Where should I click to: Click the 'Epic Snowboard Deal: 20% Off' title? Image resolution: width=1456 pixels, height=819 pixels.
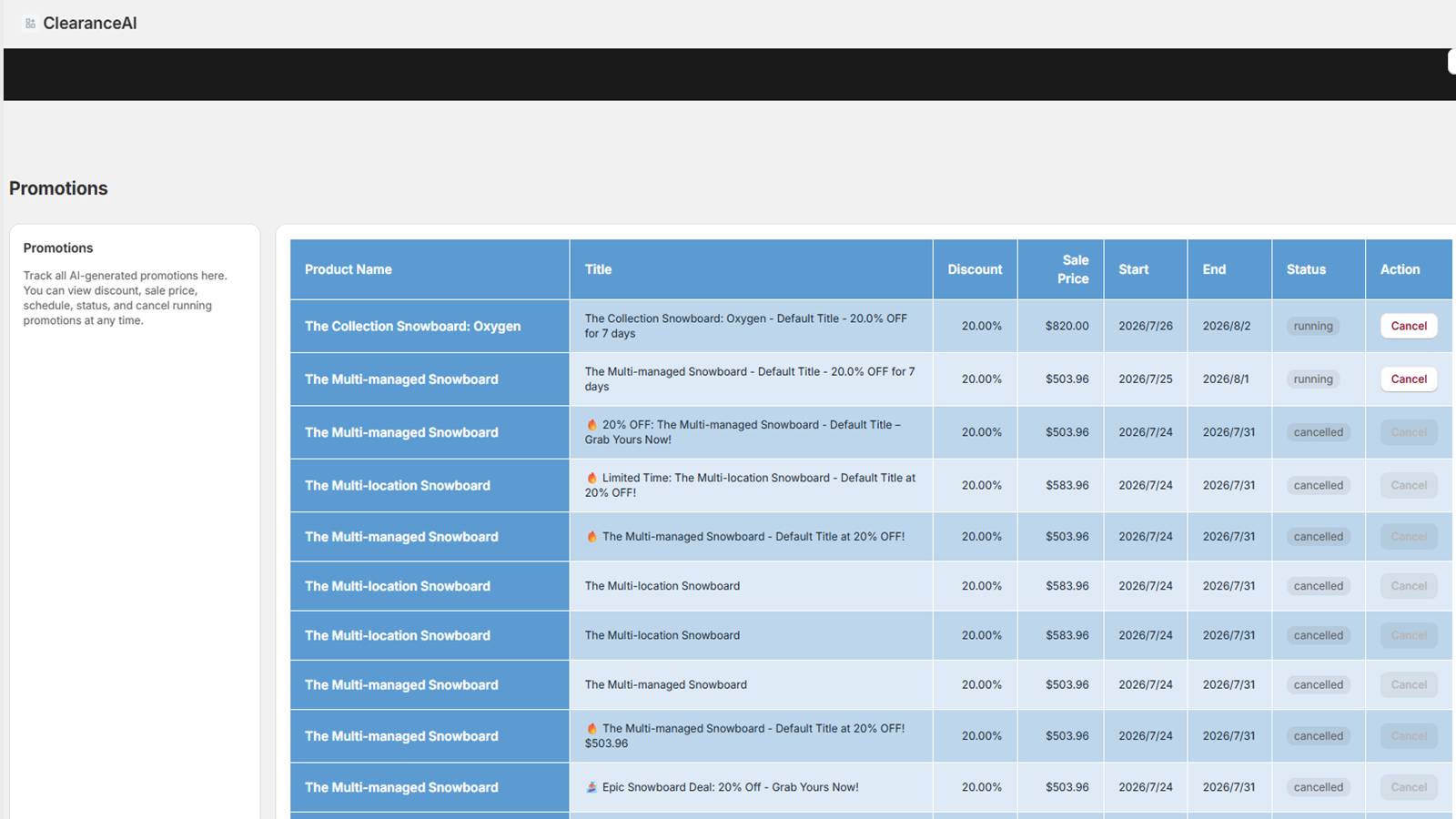(722, 787)
